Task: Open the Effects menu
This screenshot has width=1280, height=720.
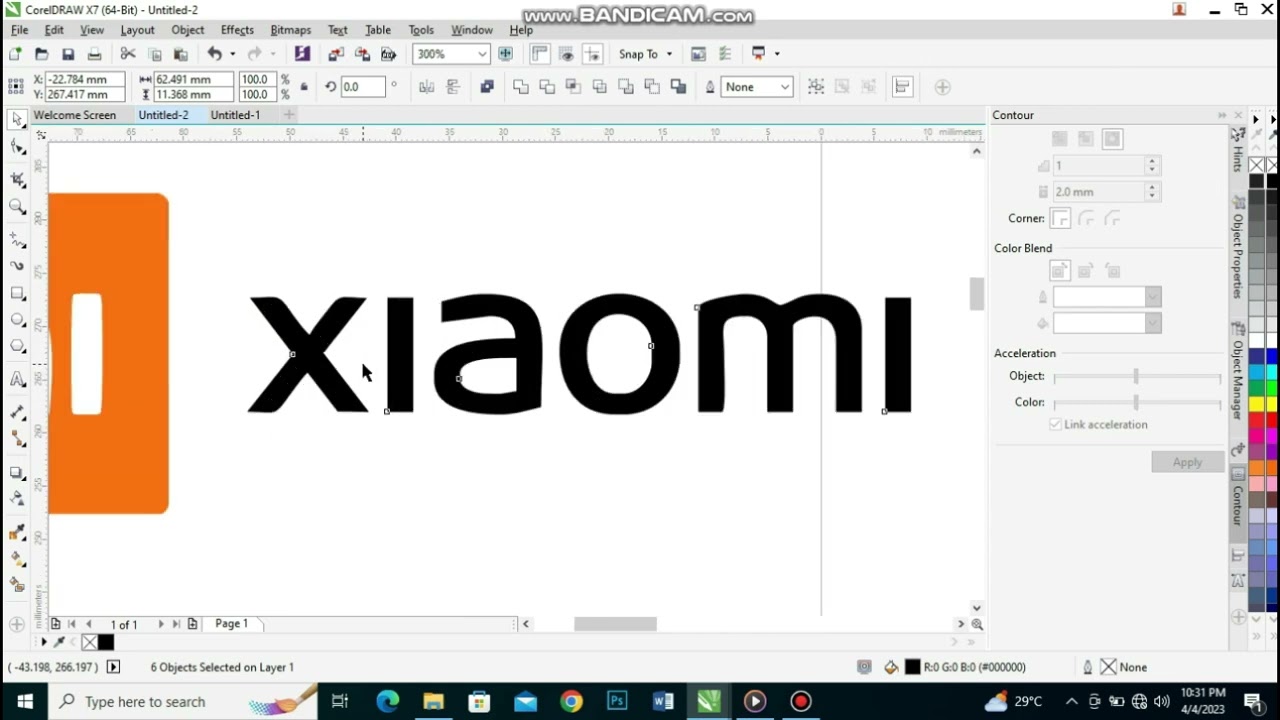Action: click(x=237, y=30)
